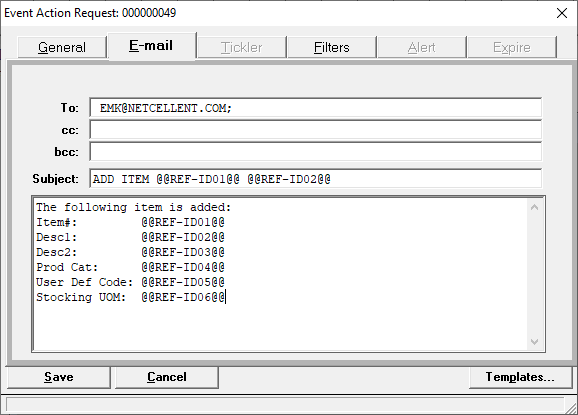Open the Templates dialog
This screenshot has height=415, width=578.
click(520, 377)
